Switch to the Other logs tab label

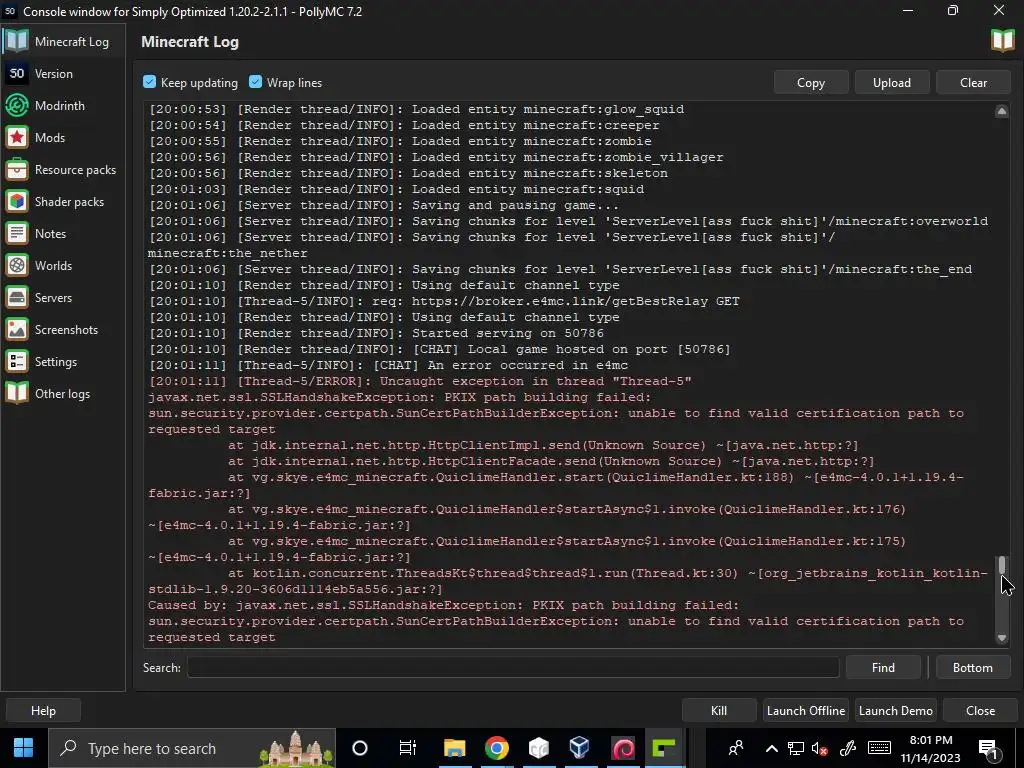[x=63, y=394]
